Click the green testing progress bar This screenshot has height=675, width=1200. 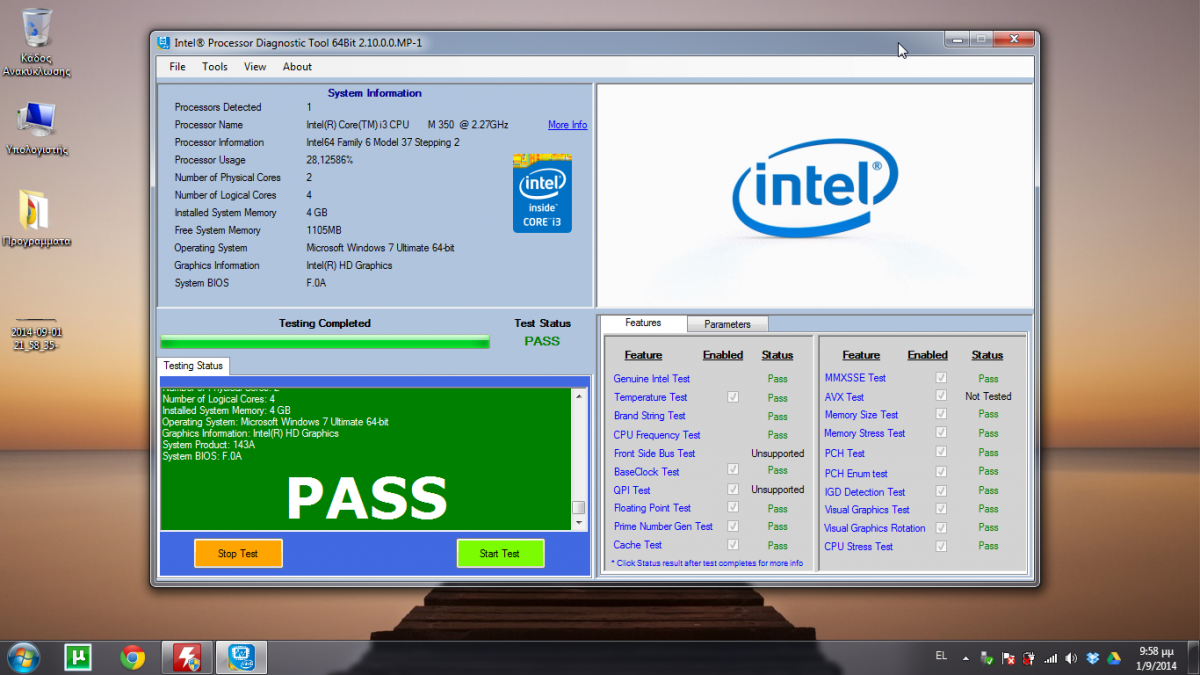pyautogui.click(x=325, y=342)
